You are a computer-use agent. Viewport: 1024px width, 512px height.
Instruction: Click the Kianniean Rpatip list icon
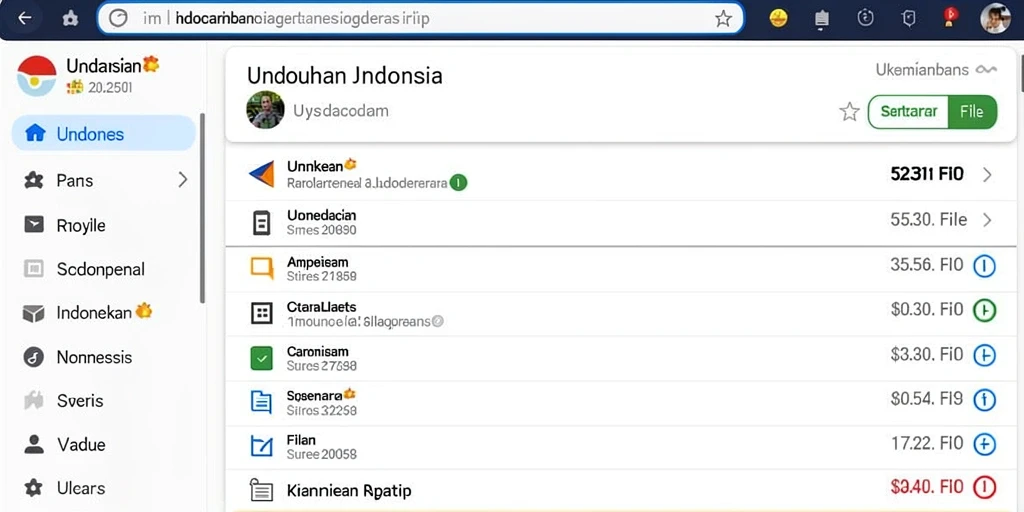coord(261,490)
